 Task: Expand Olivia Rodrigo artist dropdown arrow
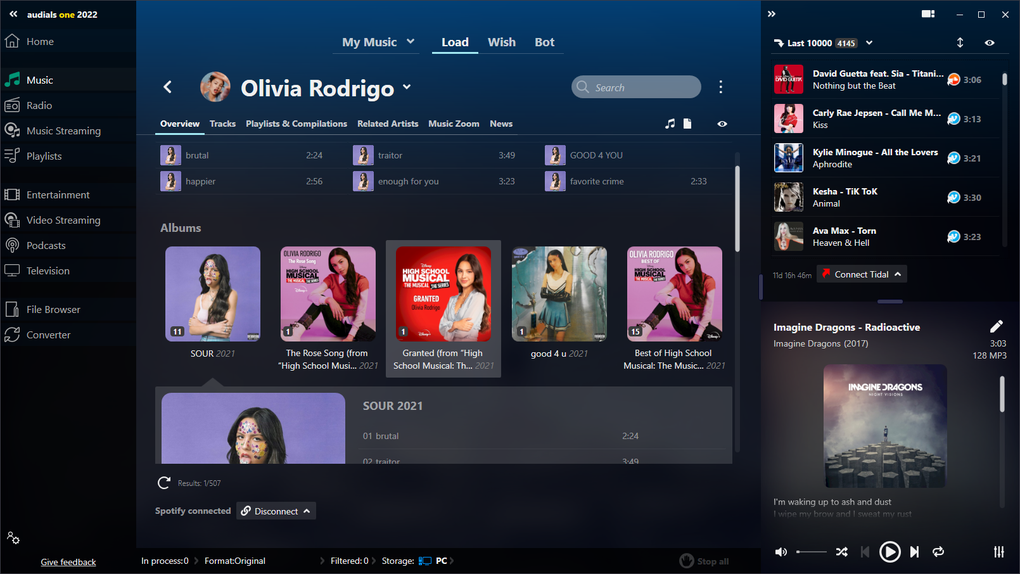tap(407, 87)
